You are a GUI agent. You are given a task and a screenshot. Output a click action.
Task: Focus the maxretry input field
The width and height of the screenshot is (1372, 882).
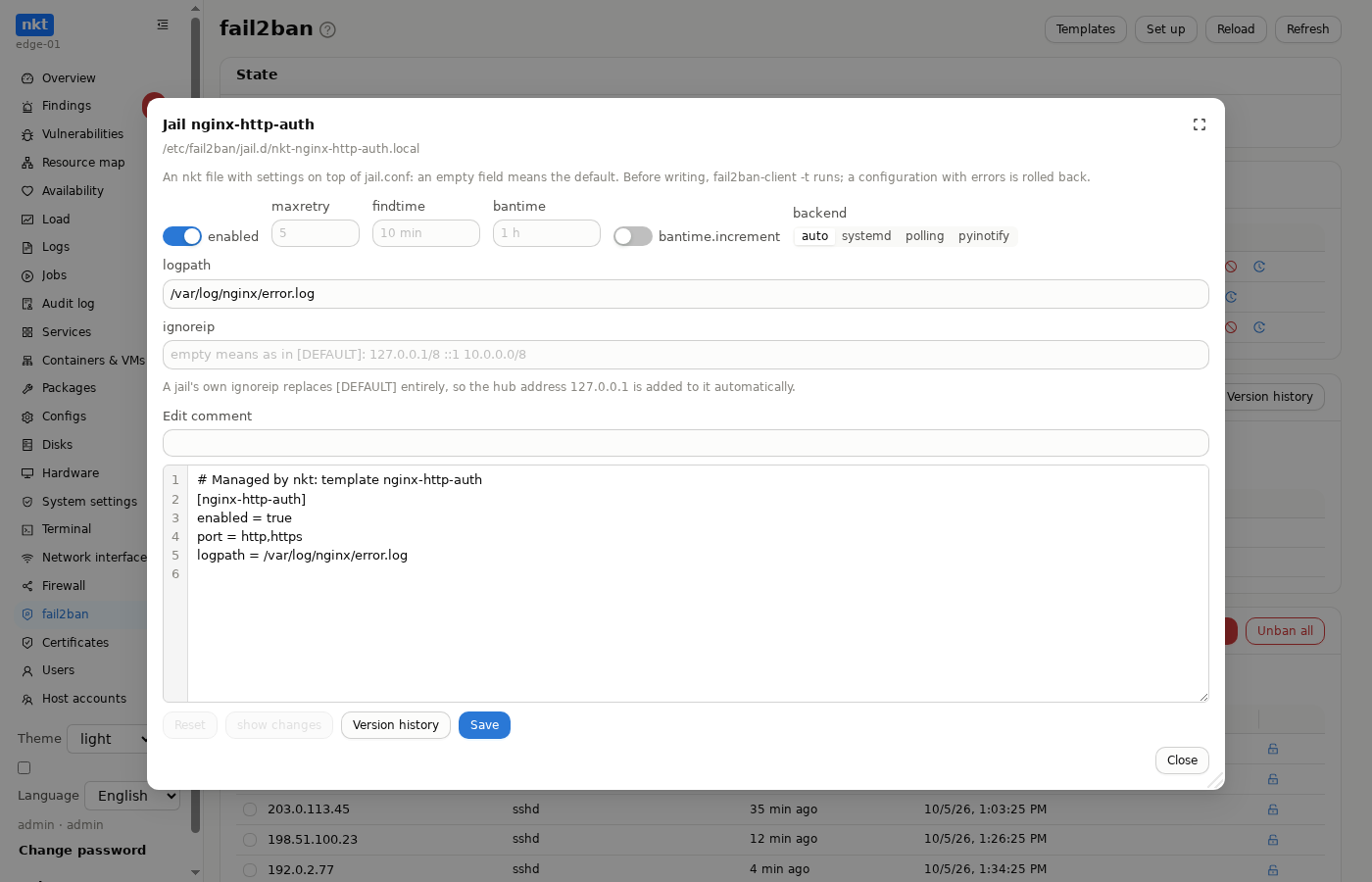point(316,233)
